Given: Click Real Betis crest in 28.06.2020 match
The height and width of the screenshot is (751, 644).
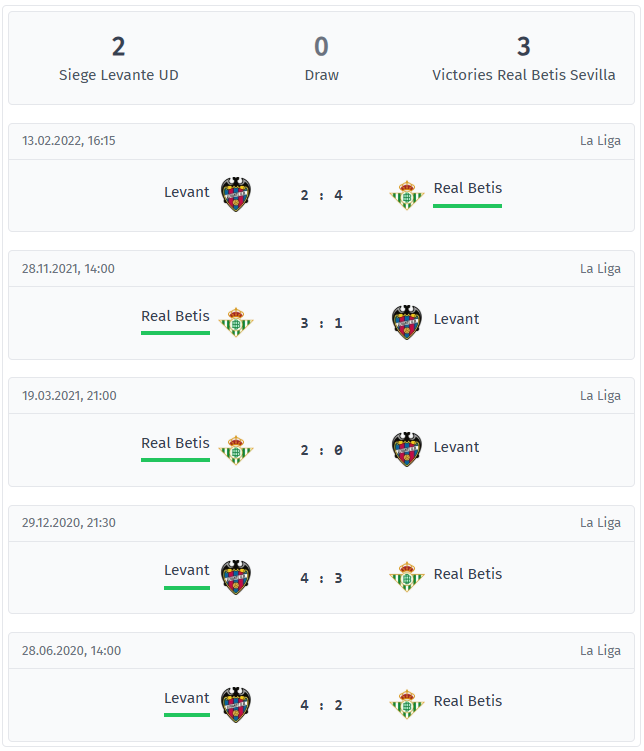Looking at the screenshot, I should pyautogui.click(x=407, y=704).
